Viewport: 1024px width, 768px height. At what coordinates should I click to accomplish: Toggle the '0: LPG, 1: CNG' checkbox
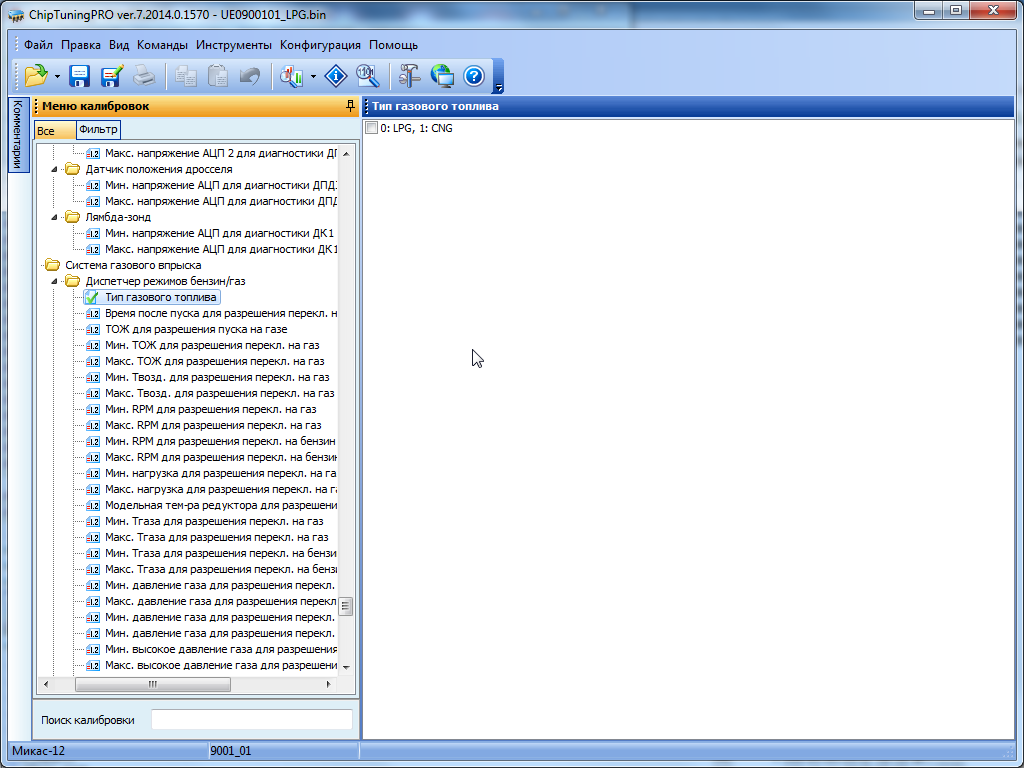coord(372,128)
